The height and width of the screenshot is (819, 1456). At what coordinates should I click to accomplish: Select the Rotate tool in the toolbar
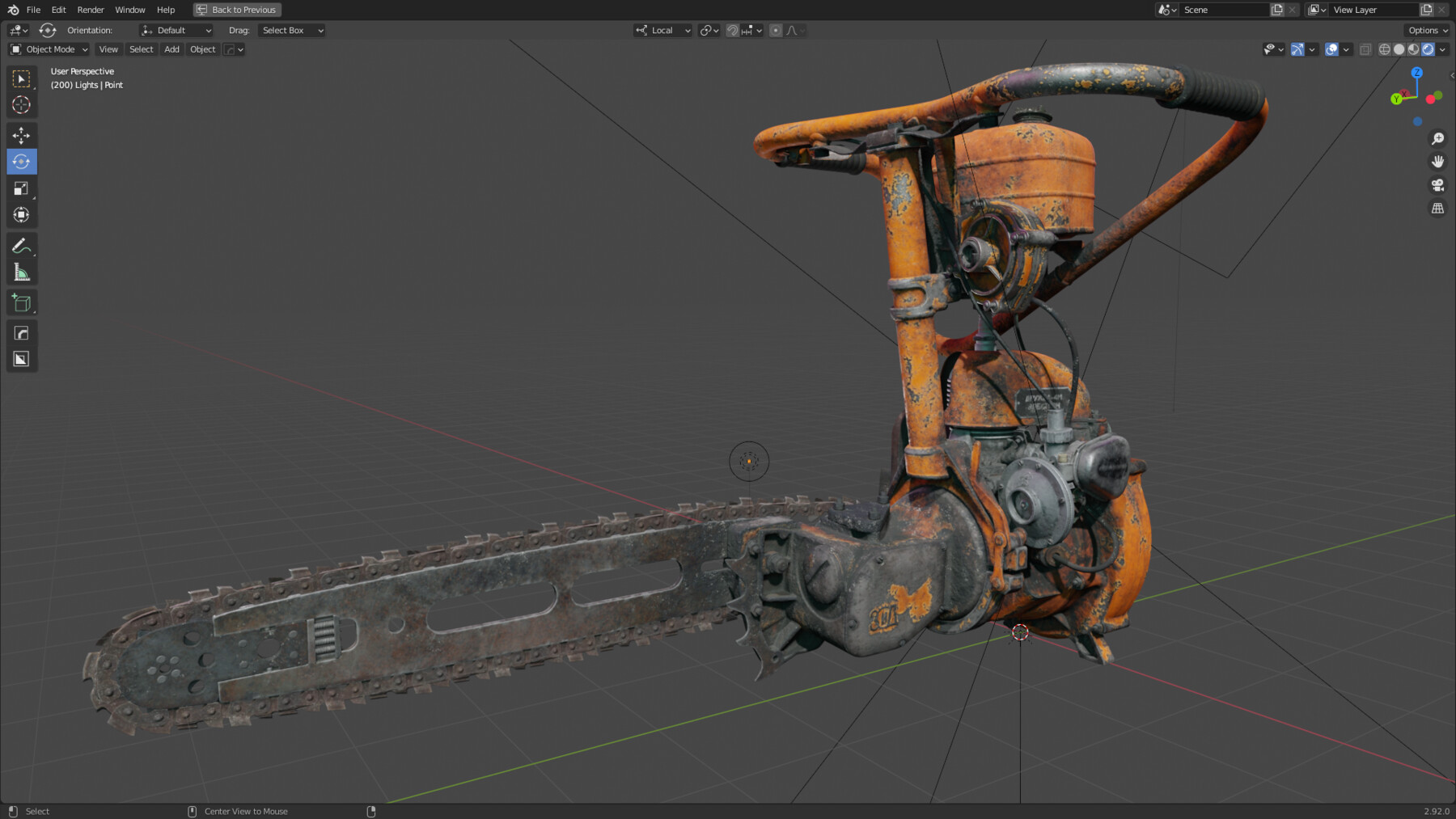(21, 161)
